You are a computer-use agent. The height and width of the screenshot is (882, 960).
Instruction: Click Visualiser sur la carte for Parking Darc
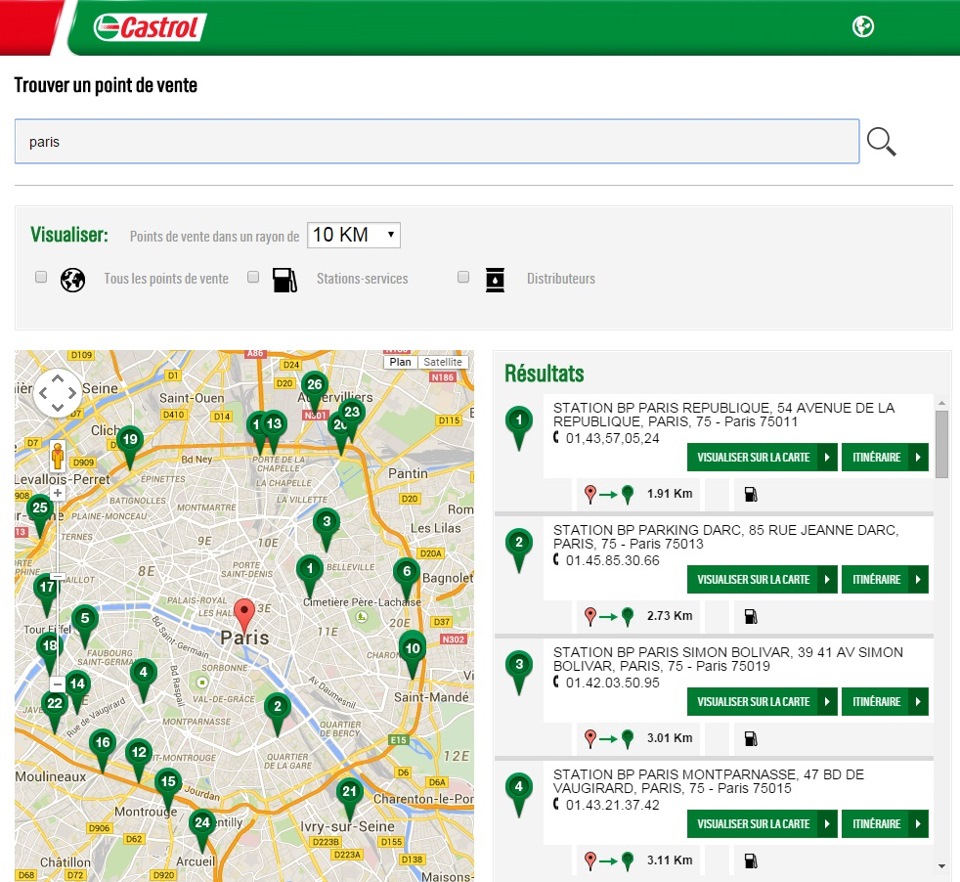tap(762, 580)
